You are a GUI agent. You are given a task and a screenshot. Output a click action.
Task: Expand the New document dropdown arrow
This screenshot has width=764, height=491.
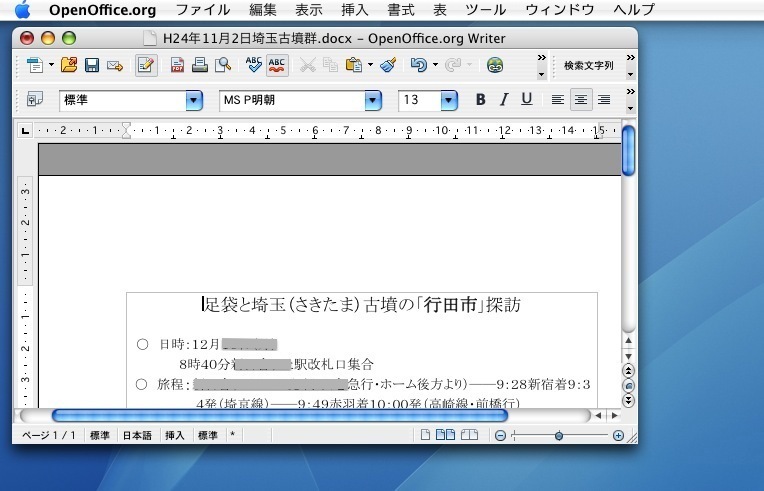click(51, 65)
